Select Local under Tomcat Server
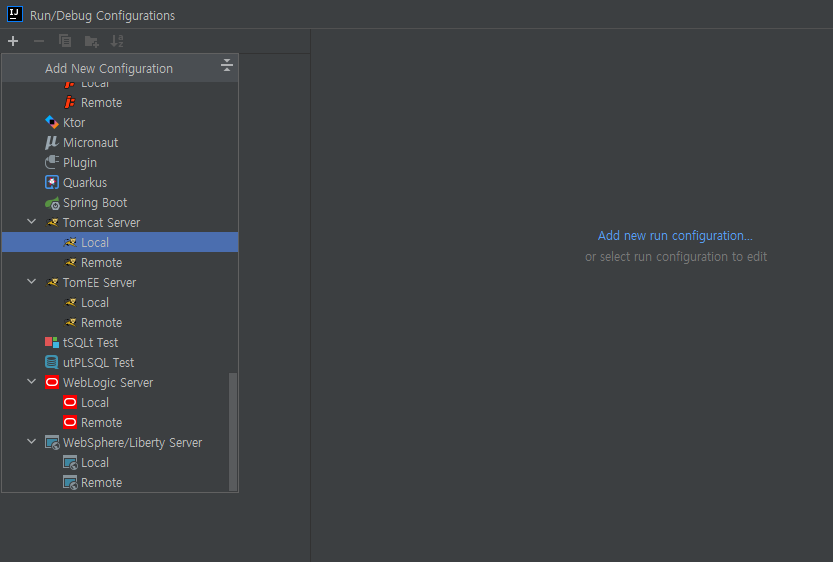The height and width of the screenshot is (562, 833). click(x=120, y=242)
